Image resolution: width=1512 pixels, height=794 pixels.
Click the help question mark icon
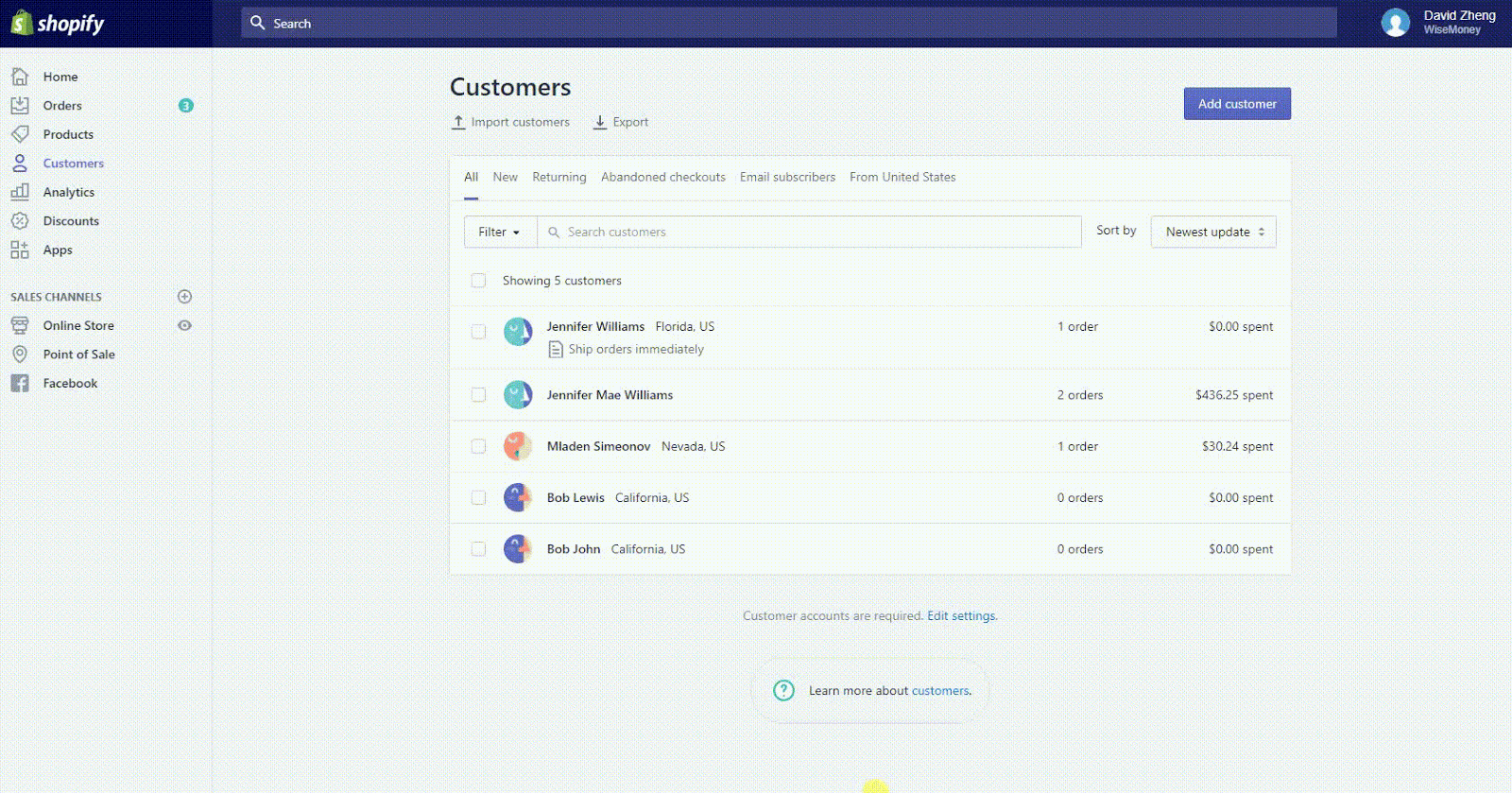click(784, 691)
